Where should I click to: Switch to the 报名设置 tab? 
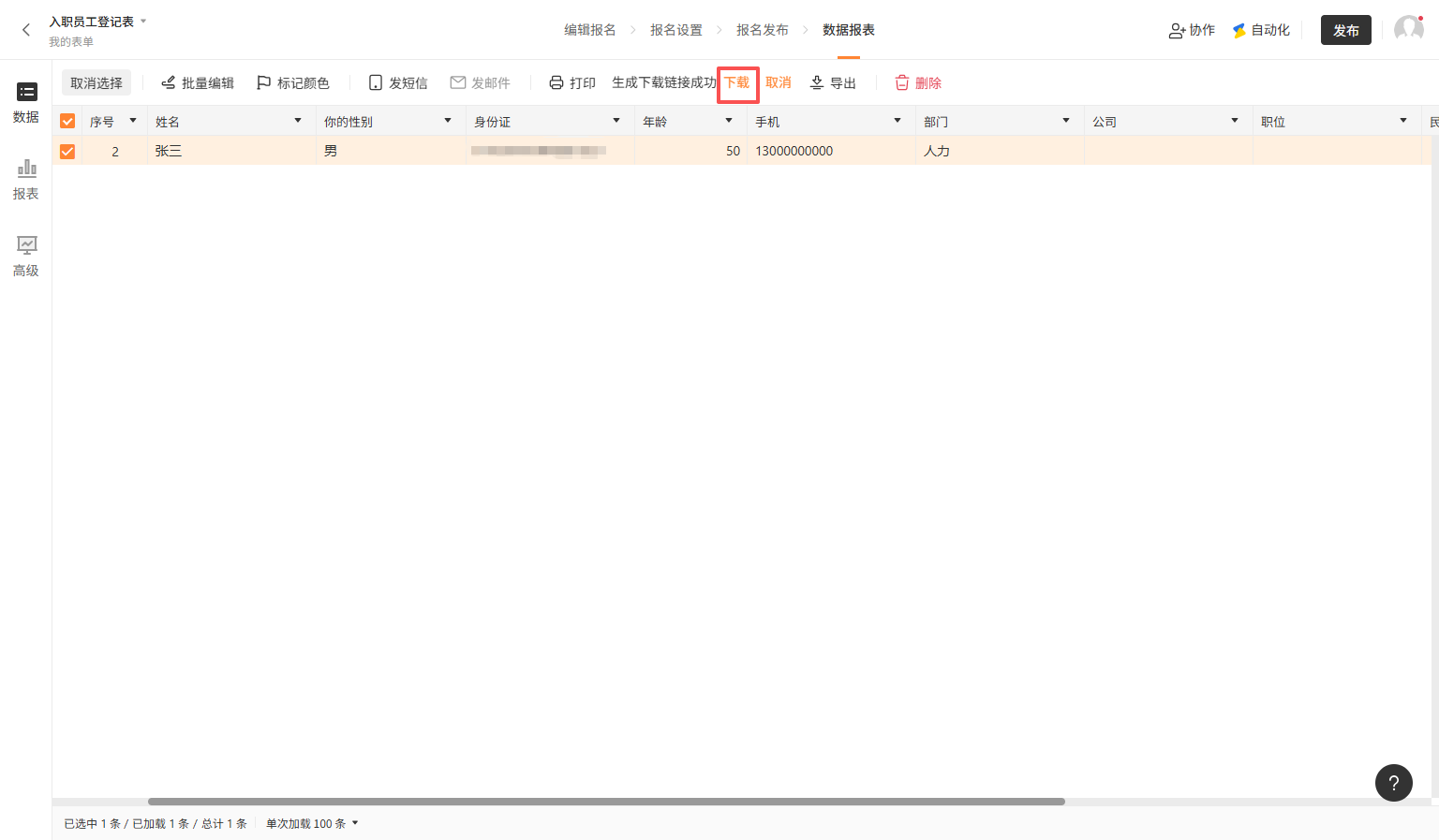click(675, 30)
